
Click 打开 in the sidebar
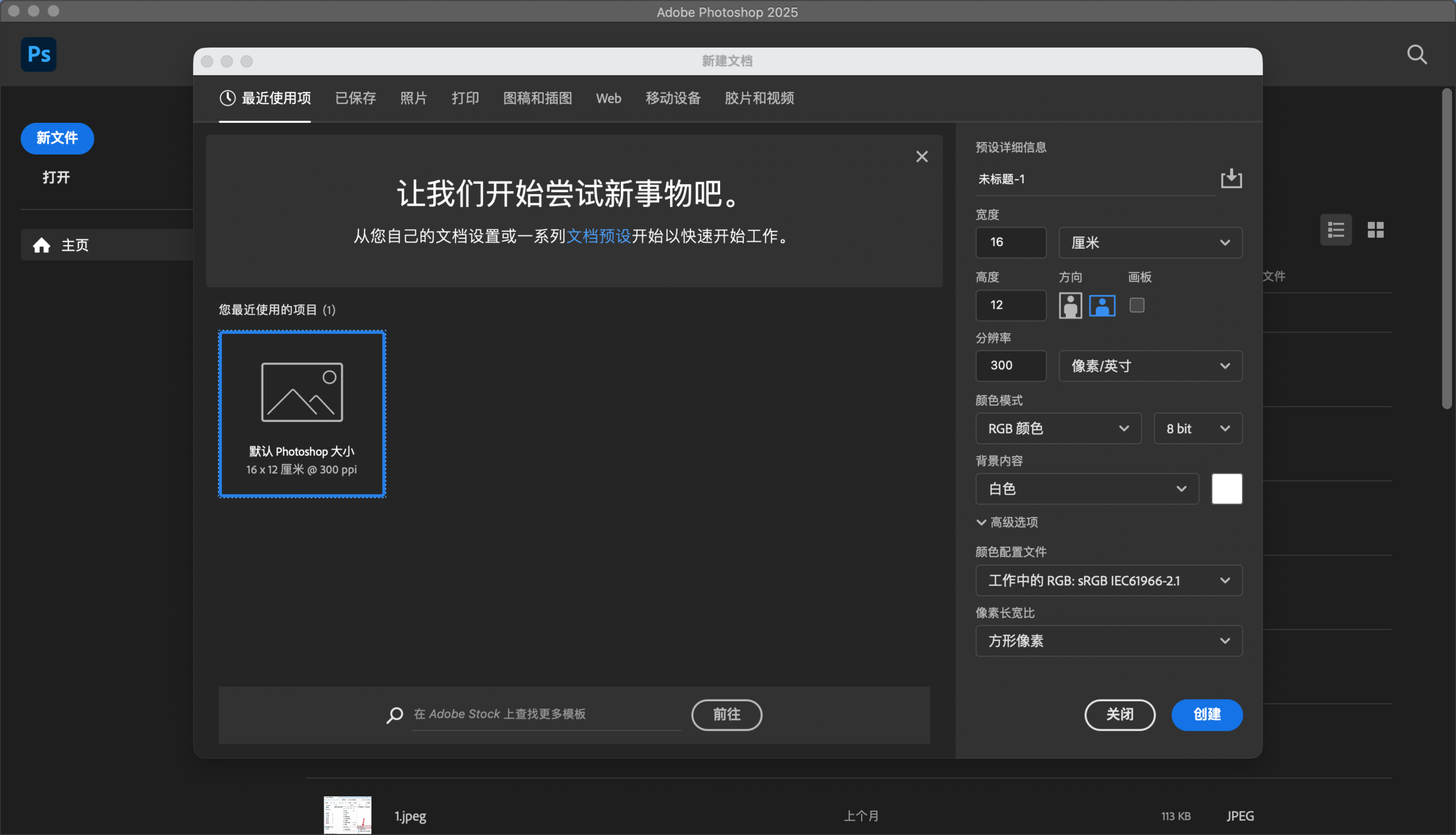pyautogui.click(x=56, y=177)
